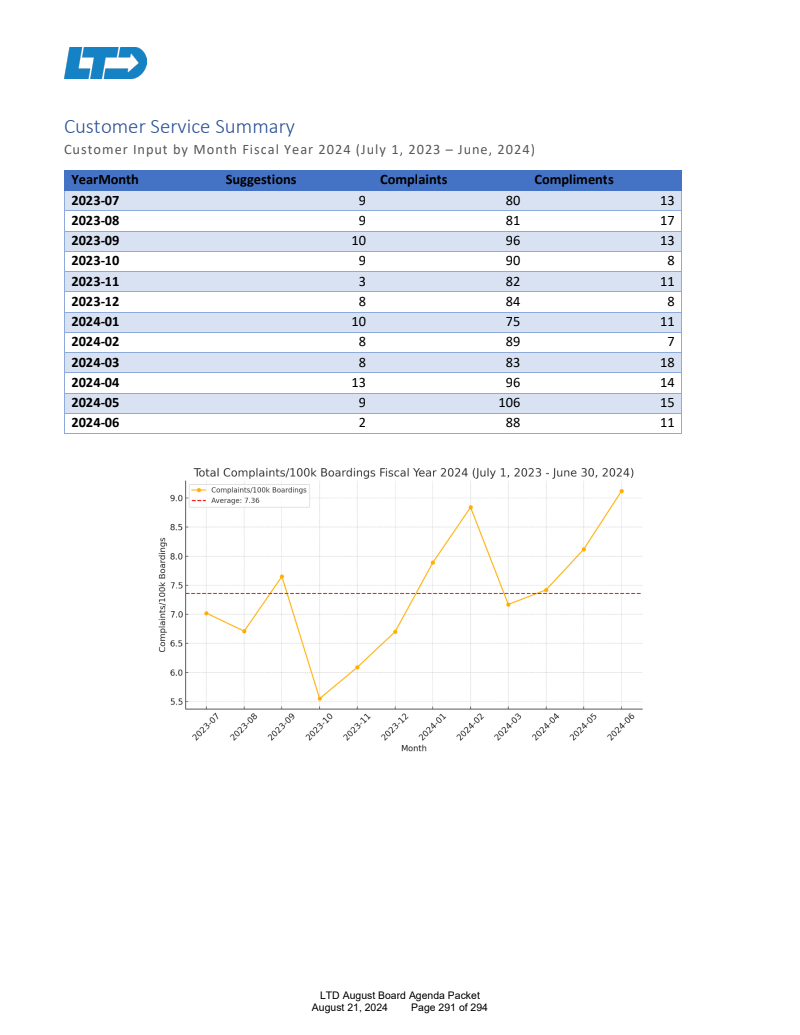The height and width of the screenshot is (1035, 800).
Task: Click the LTD logo at top
Action: point(105,62)
